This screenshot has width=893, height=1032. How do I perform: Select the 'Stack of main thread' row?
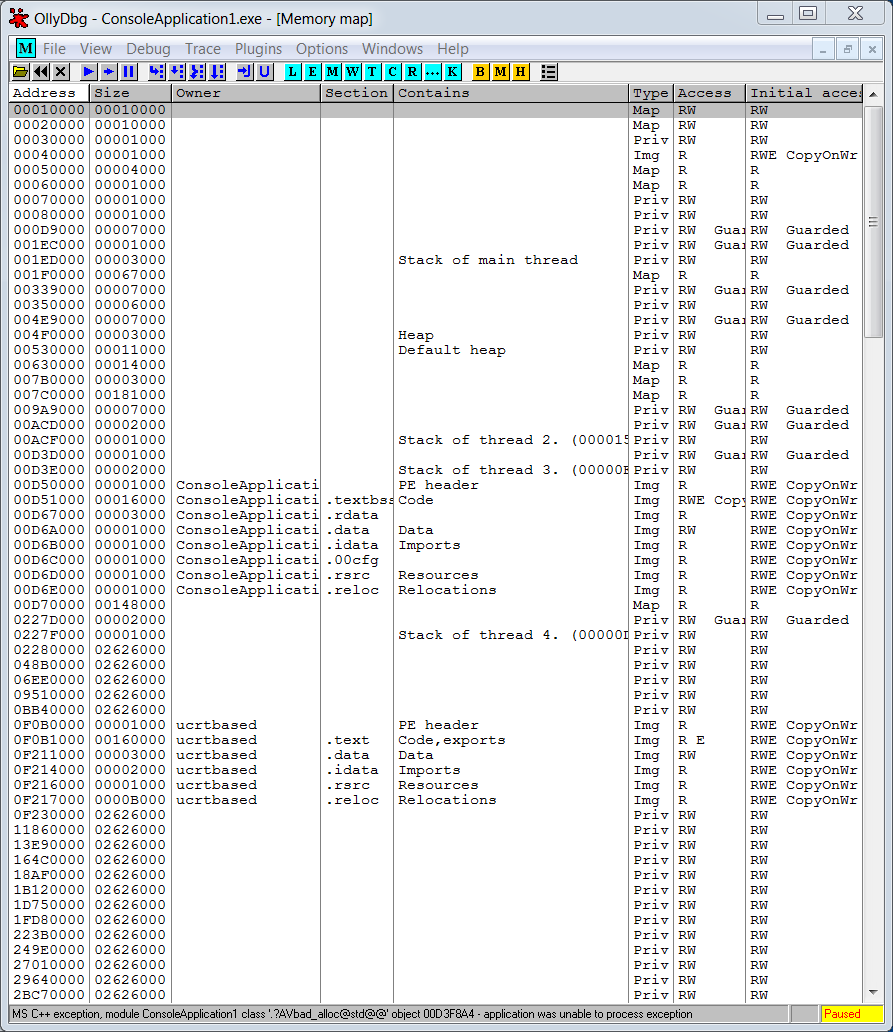[487, 260]
